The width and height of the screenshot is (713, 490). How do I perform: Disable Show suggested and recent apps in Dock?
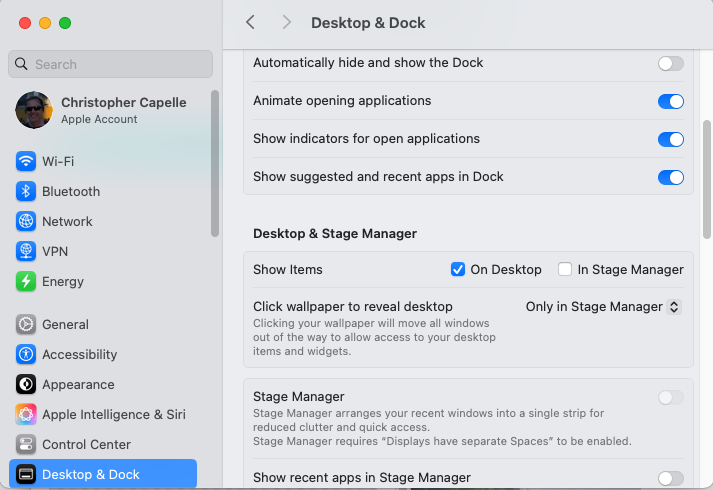pos(670,177)
